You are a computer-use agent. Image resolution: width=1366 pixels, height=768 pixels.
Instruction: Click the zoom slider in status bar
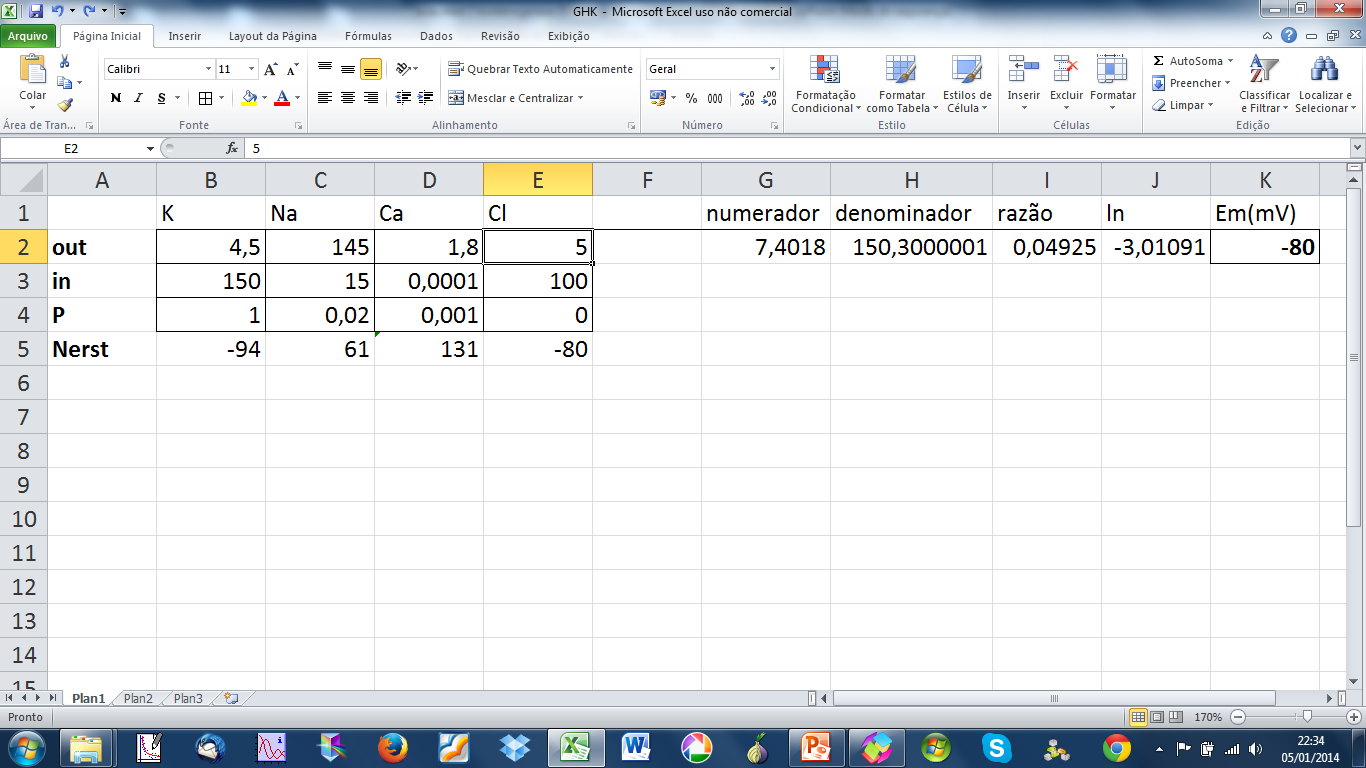(x=1307, y=717)
